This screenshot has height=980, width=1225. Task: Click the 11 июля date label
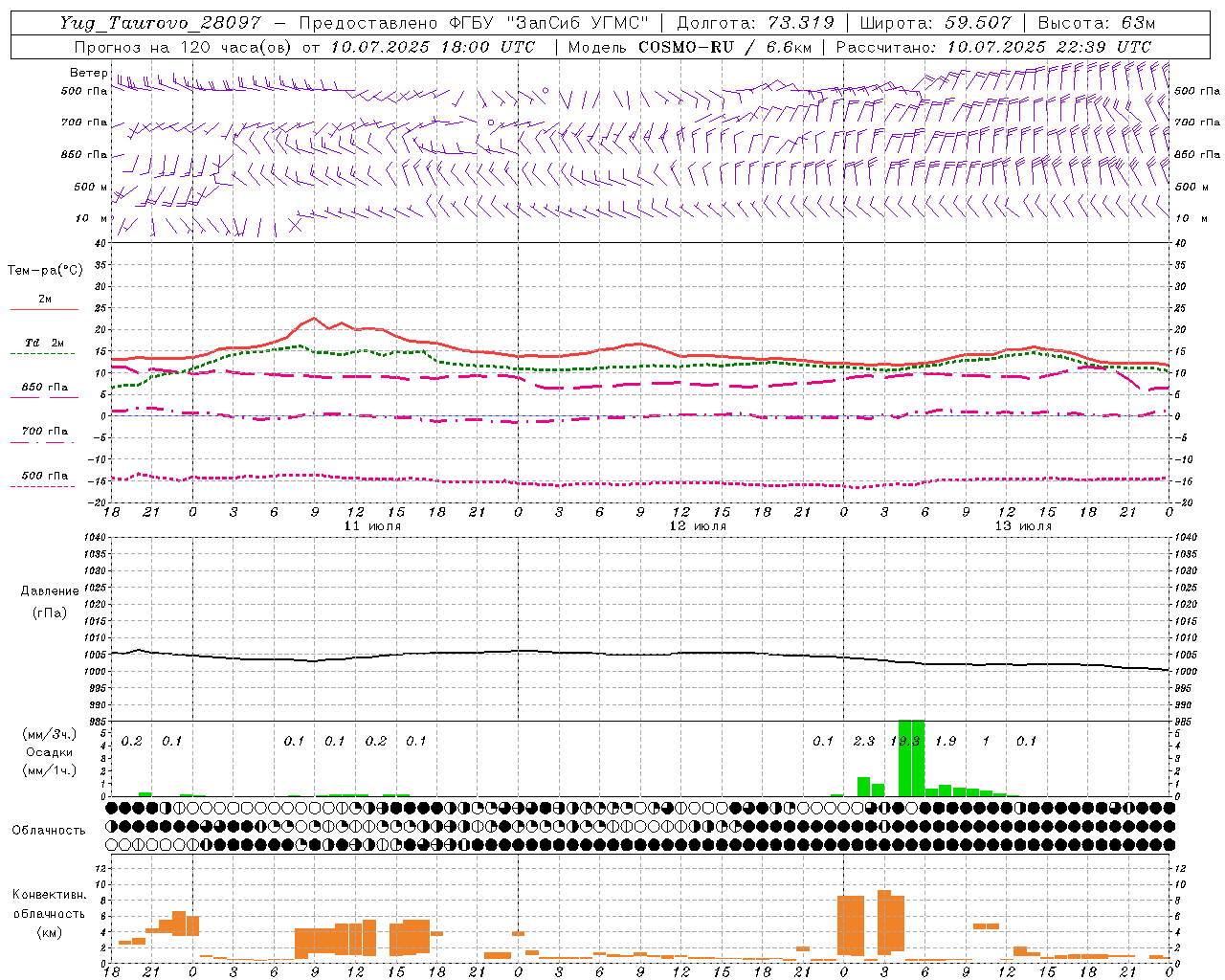point(372,526)
